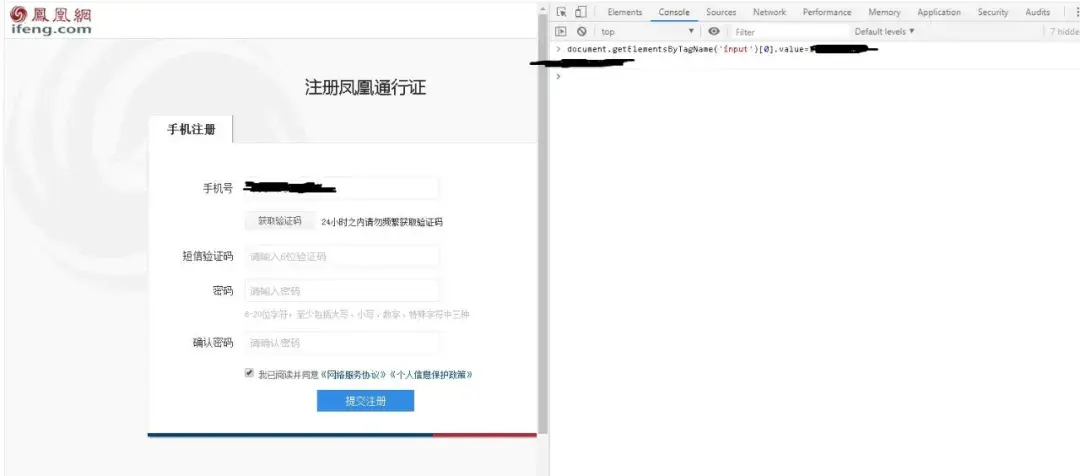1080x476 pixels.
Task: Click the empty console prompt line
Action: click(x=818, y=76)
